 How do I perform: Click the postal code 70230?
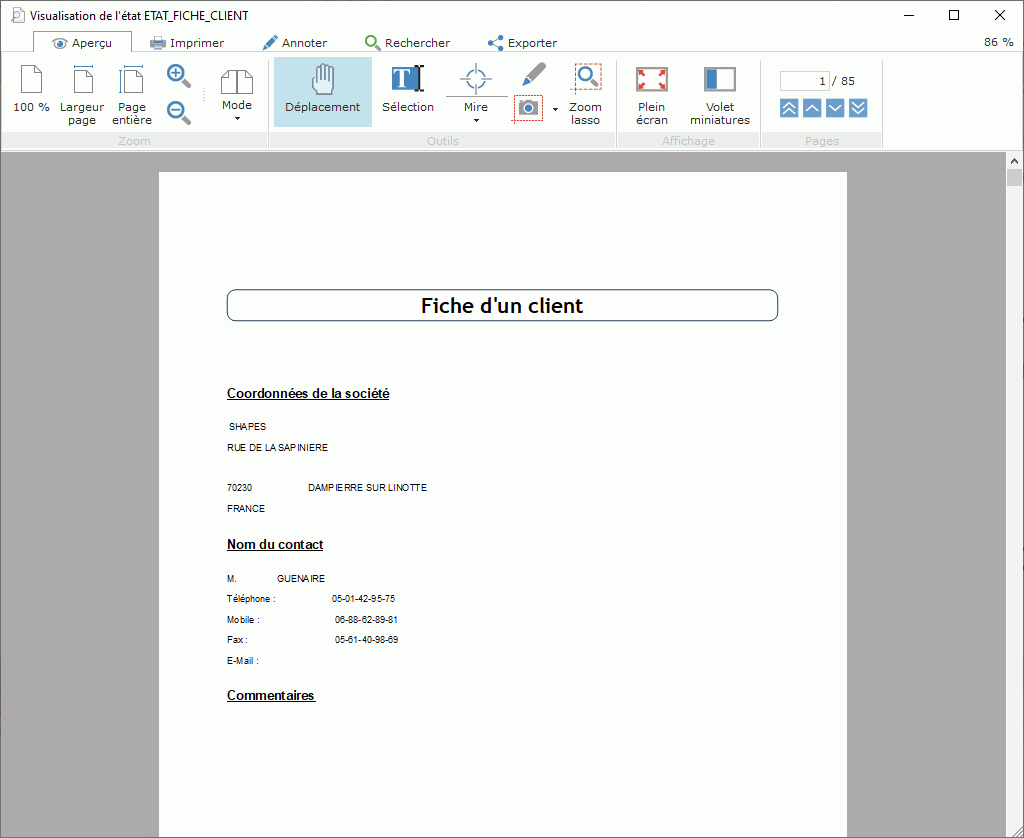[240, 487]
